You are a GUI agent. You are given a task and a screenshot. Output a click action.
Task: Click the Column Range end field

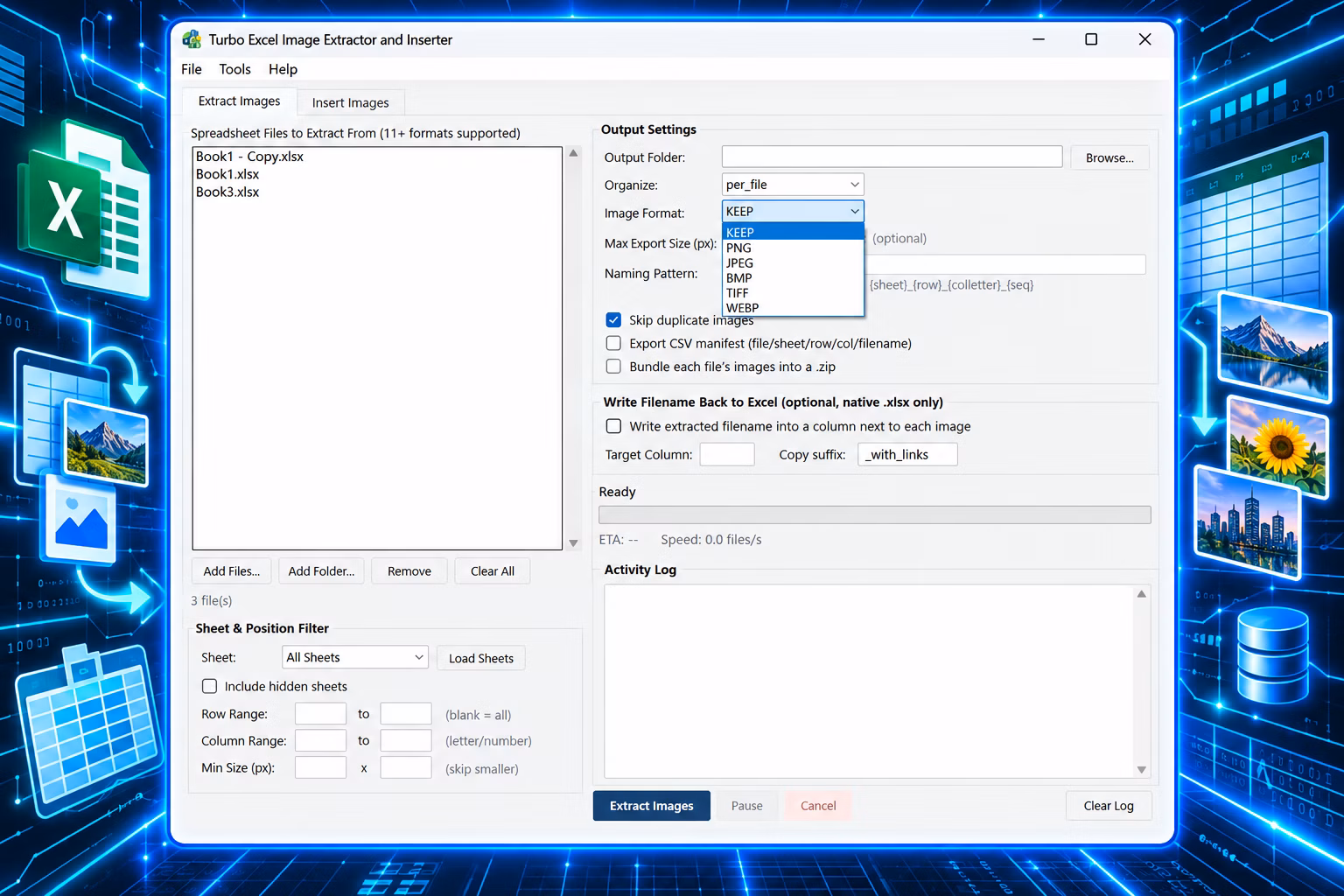[x=406, y=740]
